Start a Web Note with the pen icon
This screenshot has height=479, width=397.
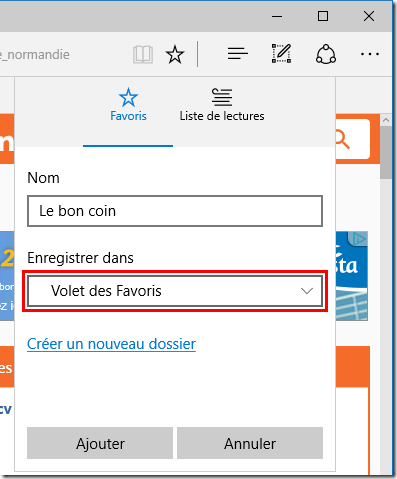[x=281, y=53]
